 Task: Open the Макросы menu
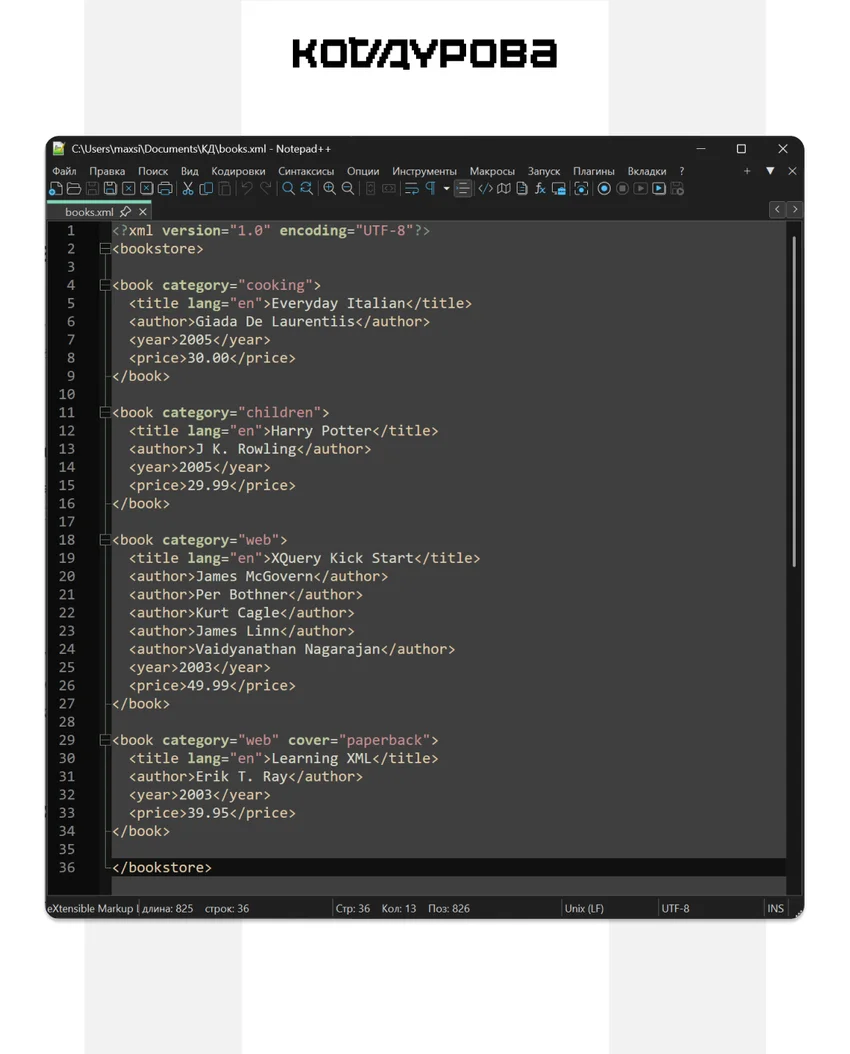[492, 171]
